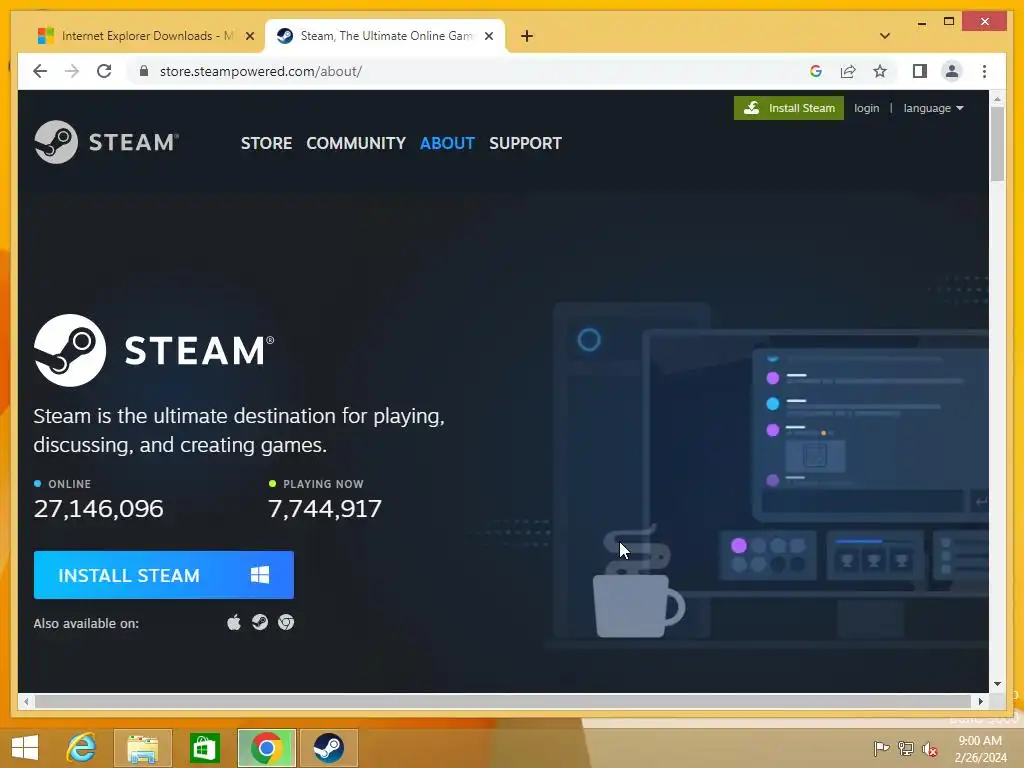Click green Install Steam header button

[789, 108]
